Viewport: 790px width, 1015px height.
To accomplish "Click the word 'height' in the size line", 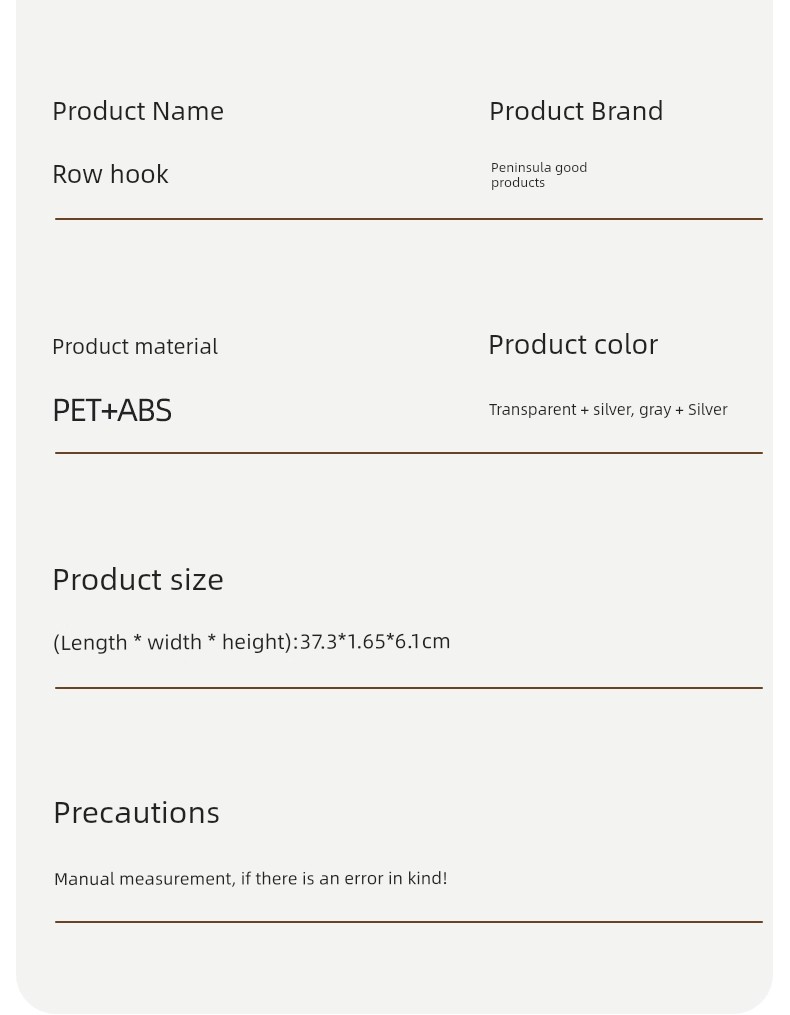I will point(254,642).
